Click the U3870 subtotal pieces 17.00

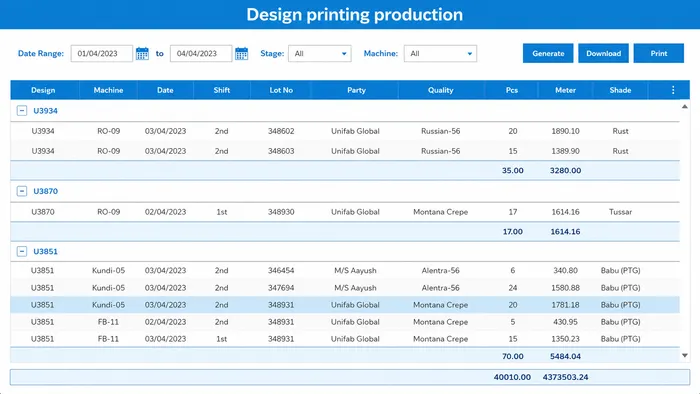coord(512,232)
